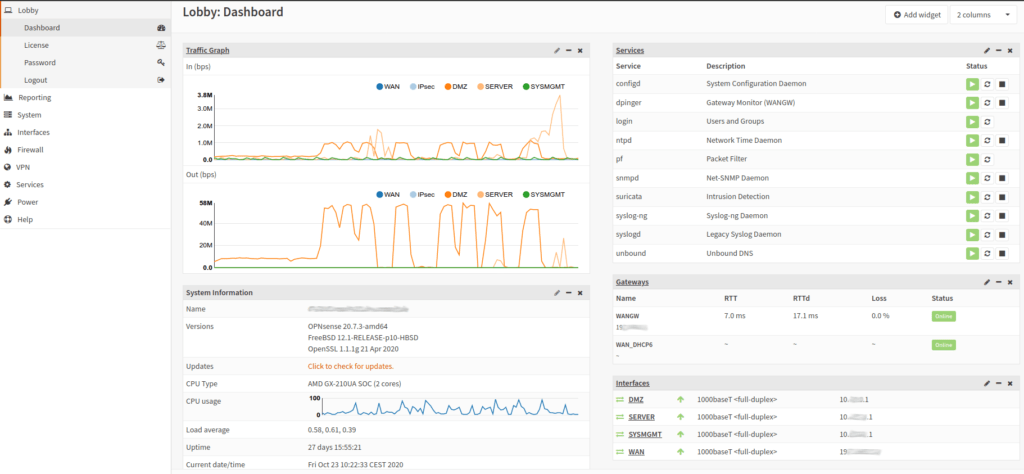The image size is (1024, 474).
Task: Open the WAN interface link
Action: (636, 452)
